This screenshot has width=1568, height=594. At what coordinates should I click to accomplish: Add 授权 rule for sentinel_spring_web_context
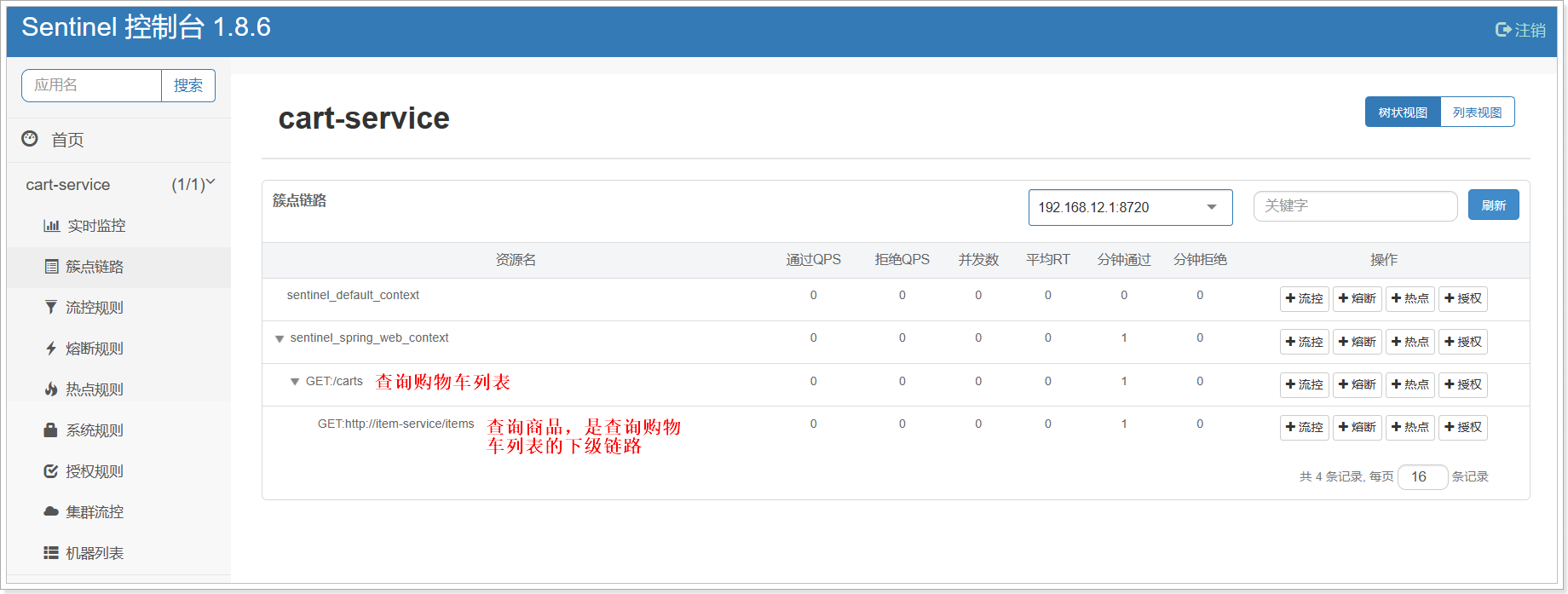1462,342
